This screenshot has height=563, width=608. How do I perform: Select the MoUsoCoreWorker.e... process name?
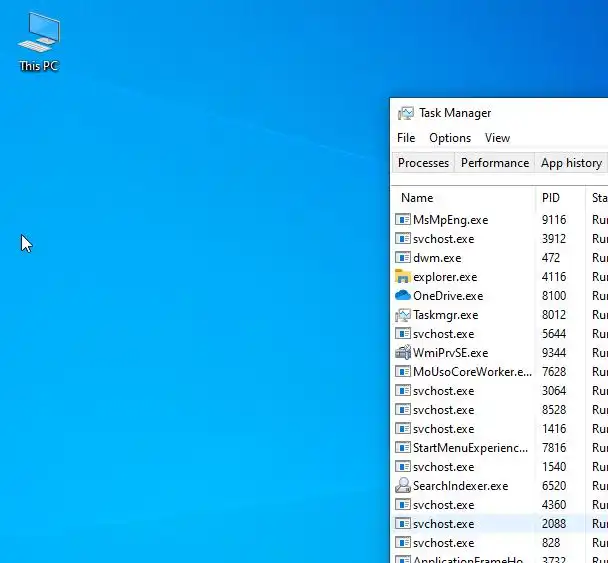point(472,372)
